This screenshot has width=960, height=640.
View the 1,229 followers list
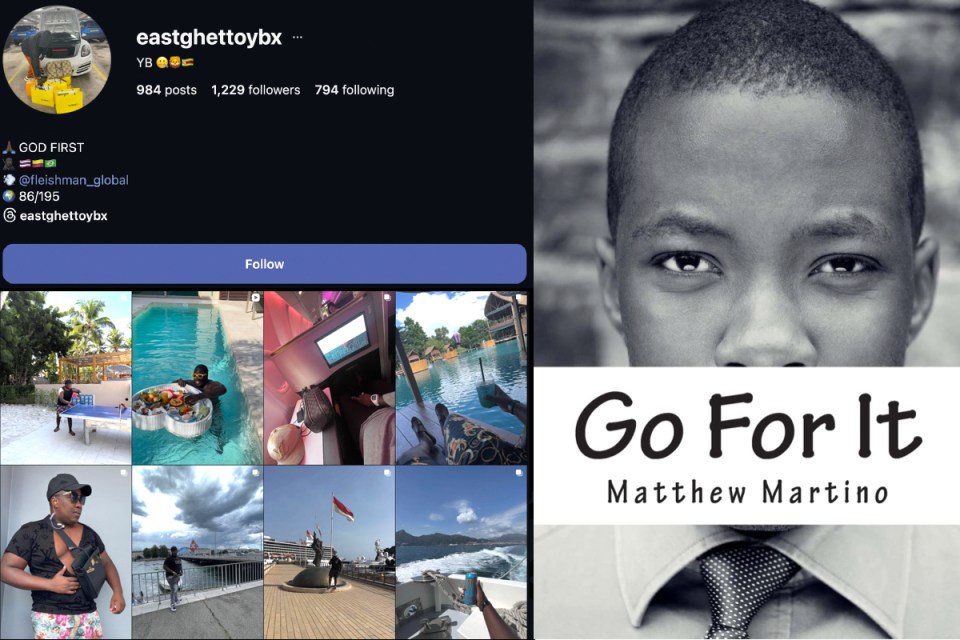[x=255, y=90]
